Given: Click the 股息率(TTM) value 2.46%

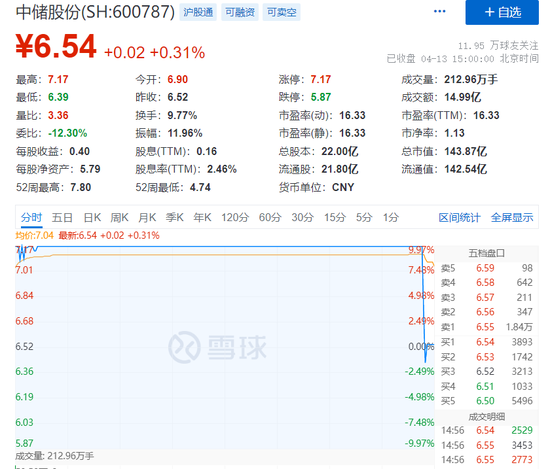Looking at the screenshot, I should coord(222,169).
